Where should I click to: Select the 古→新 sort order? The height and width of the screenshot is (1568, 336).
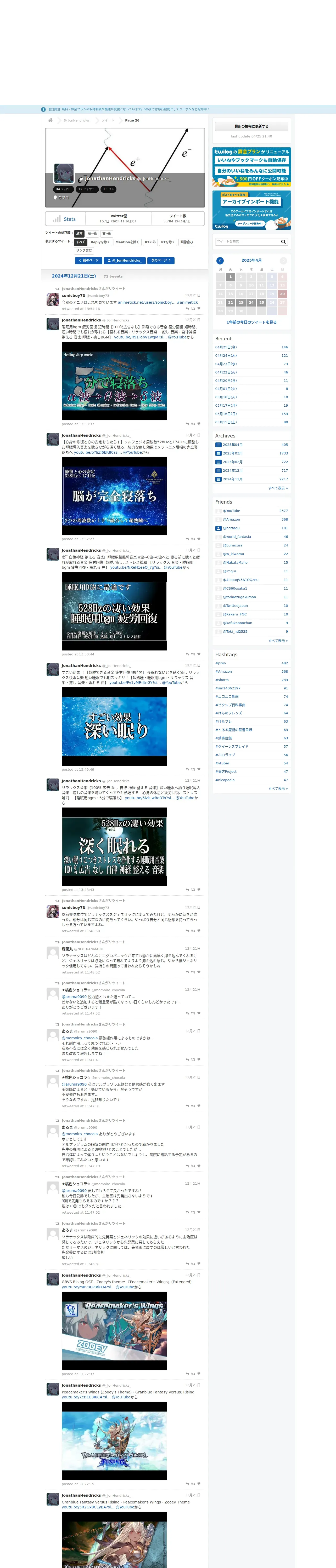tap(107, 234)
